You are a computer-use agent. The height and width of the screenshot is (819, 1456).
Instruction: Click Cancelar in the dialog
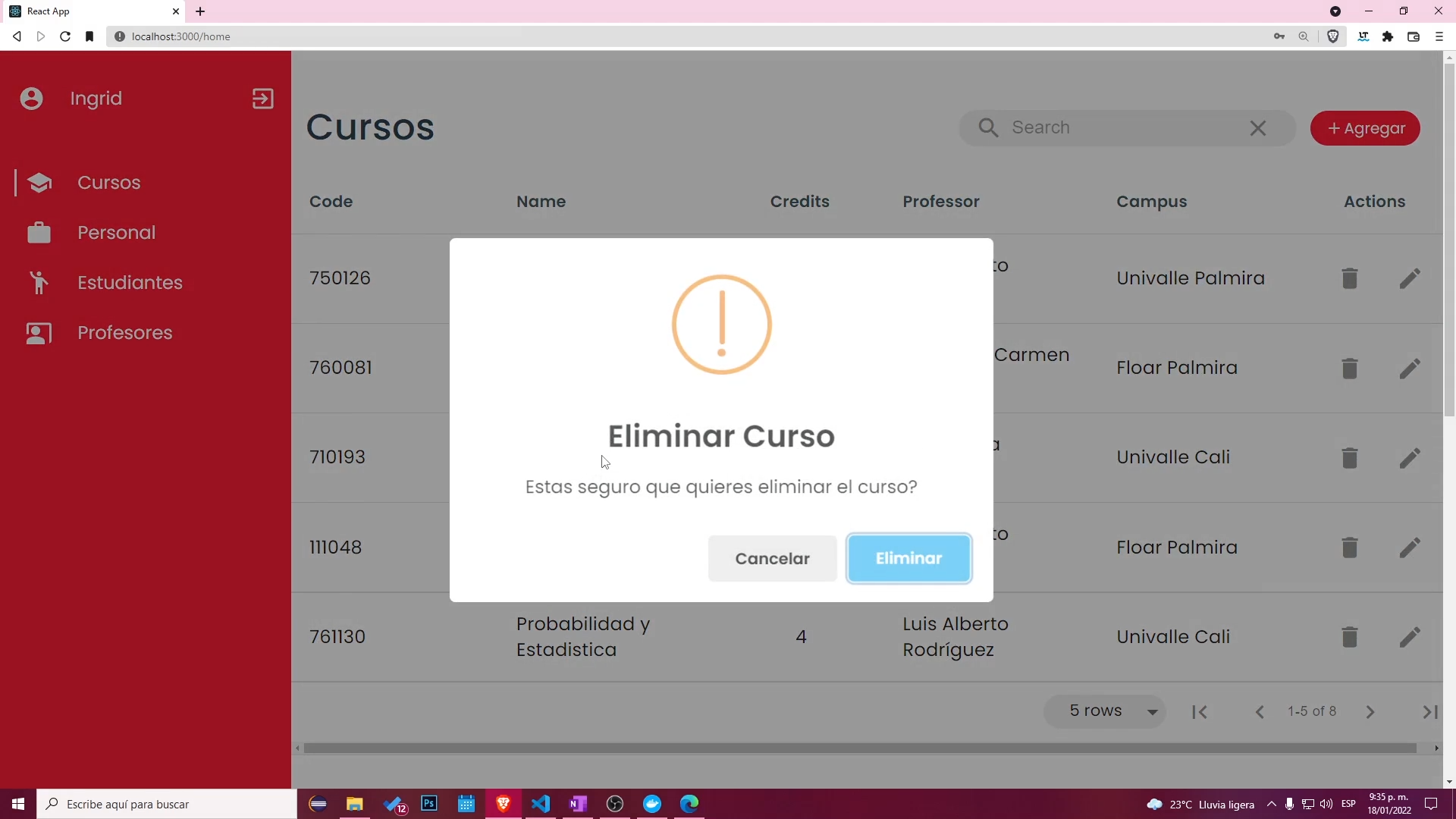click(x=772, y=558)
